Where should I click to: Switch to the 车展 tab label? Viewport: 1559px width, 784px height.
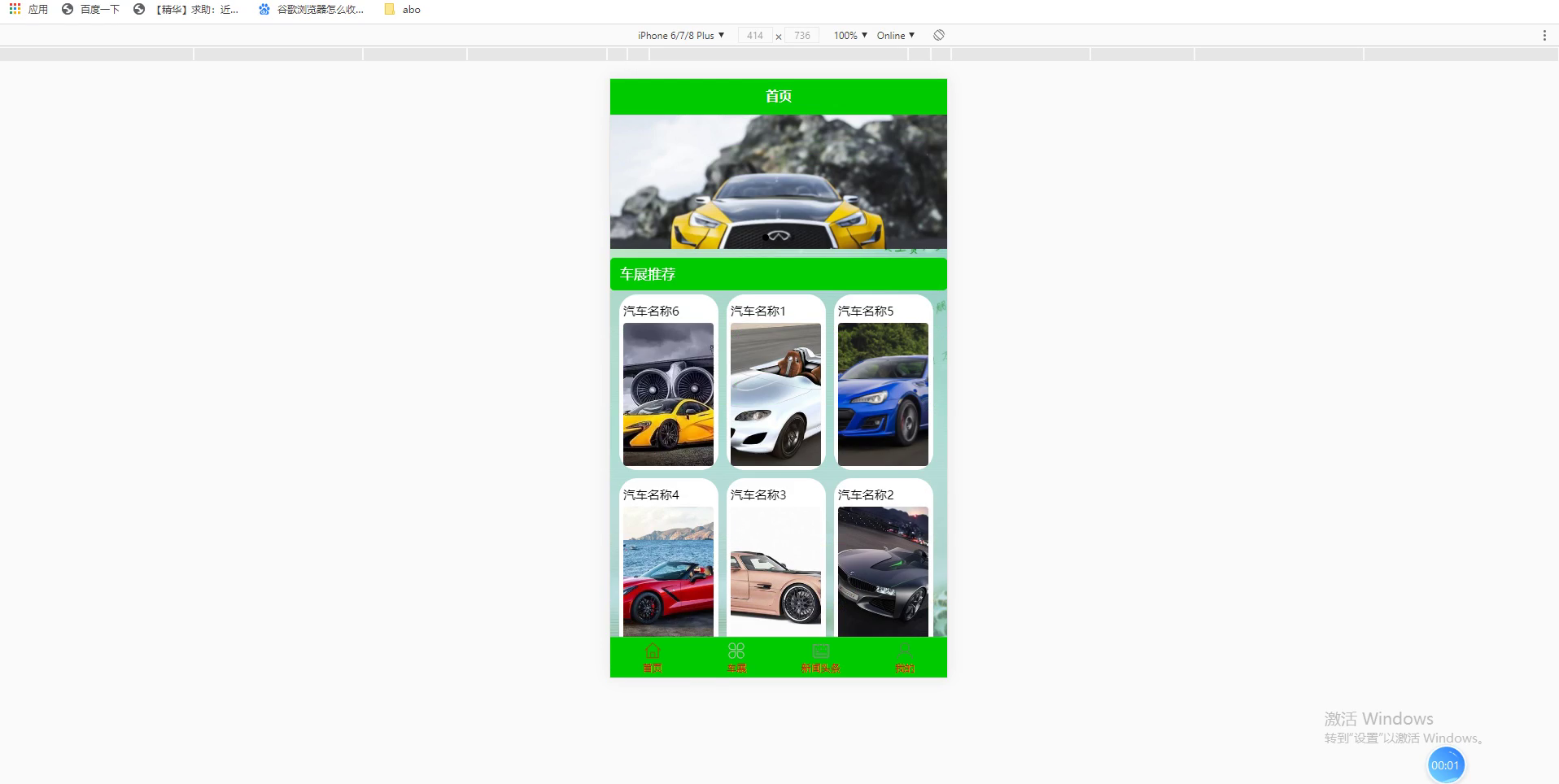click(736, 668)
